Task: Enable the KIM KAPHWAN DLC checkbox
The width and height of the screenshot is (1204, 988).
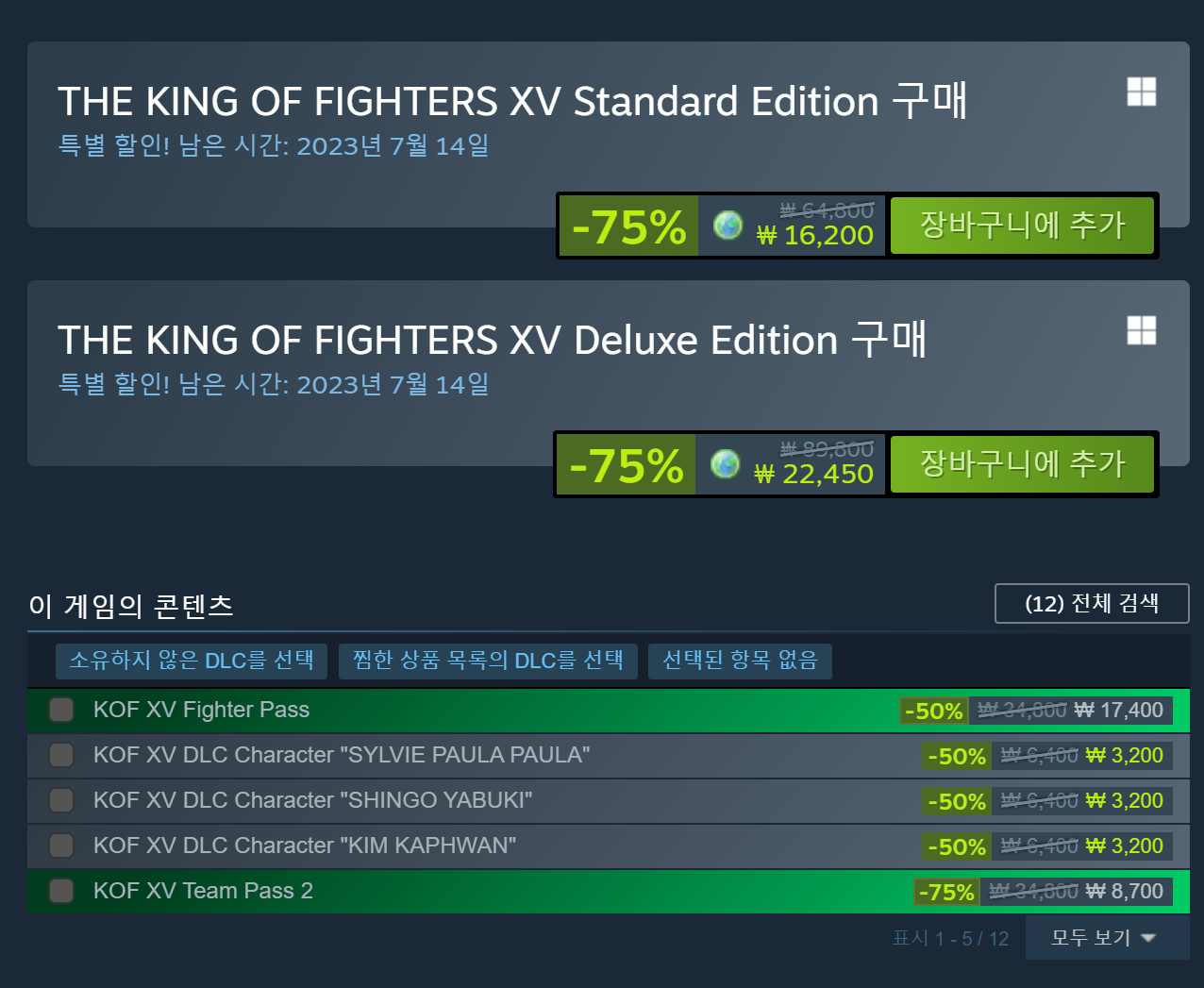Action: [61, 846]
